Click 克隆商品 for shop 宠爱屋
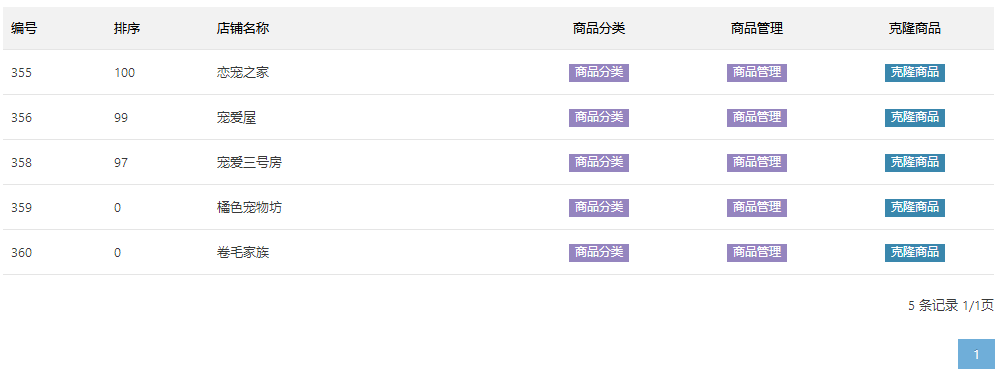The width and height of the screenshot is (1002, 379). [x=914, y=118]
